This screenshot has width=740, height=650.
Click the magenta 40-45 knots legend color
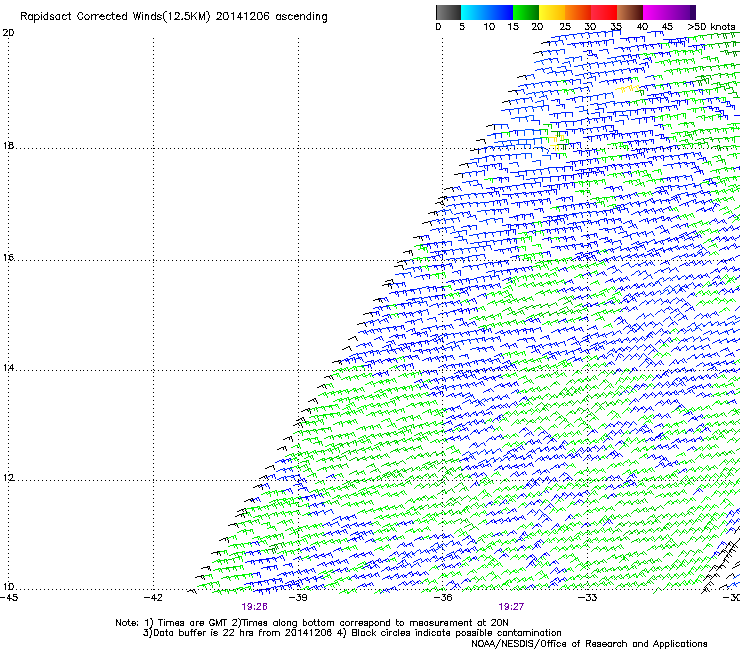click(x=656, y=12)
